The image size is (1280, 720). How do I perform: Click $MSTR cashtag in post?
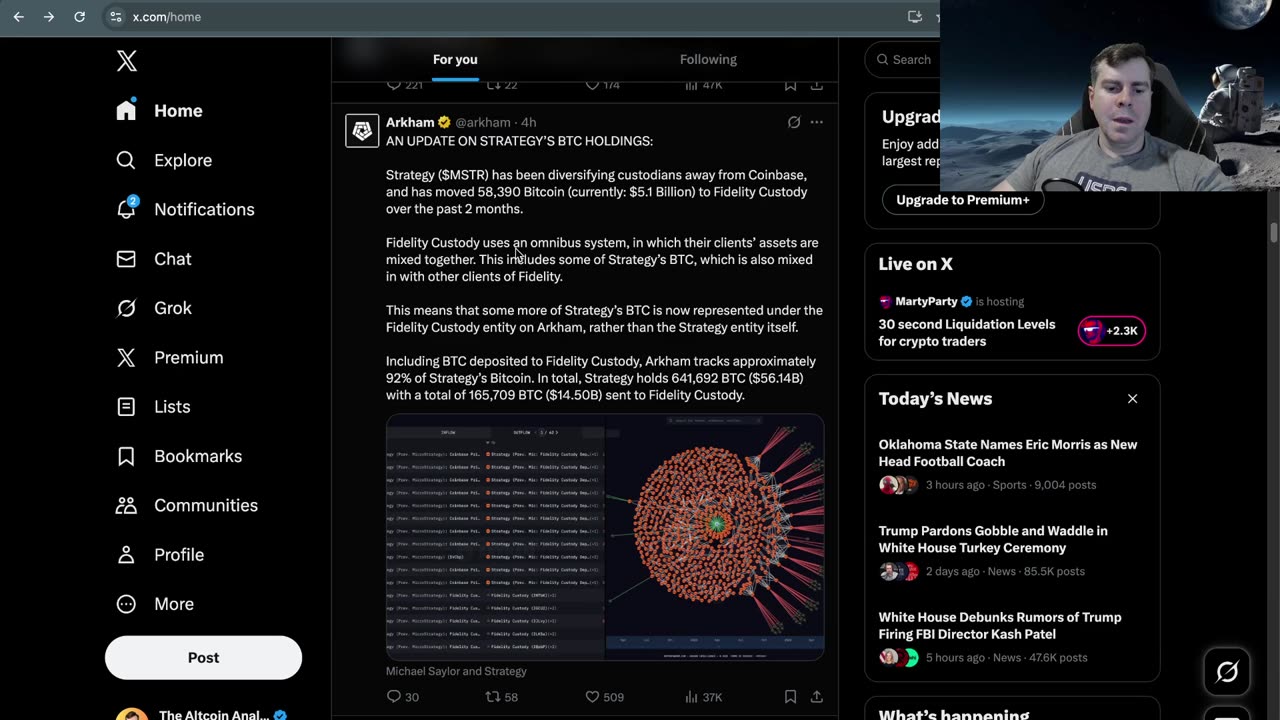coord(463,175)
